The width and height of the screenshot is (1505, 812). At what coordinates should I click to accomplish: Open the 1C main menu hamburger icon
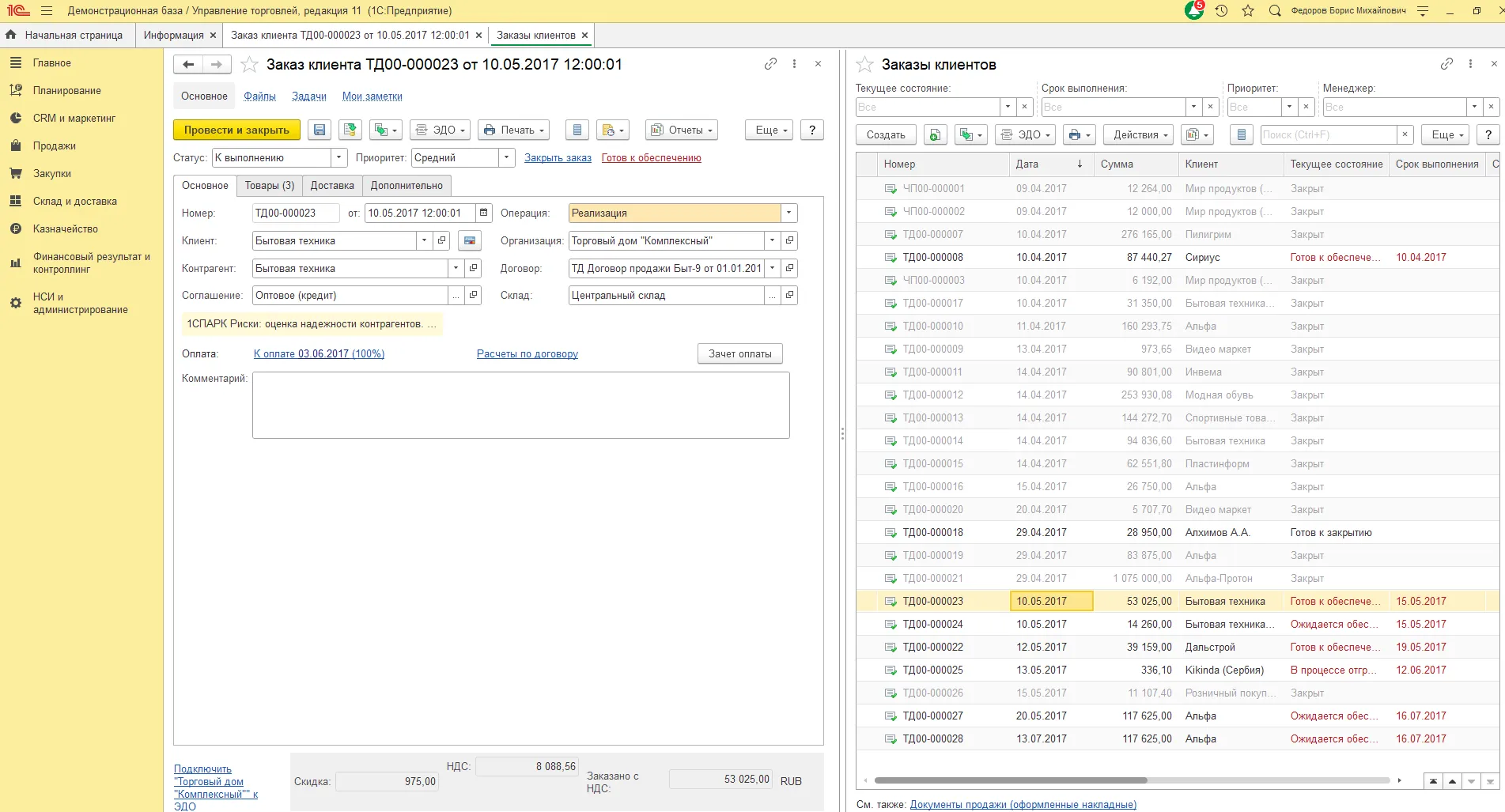[x=47, y=11]
